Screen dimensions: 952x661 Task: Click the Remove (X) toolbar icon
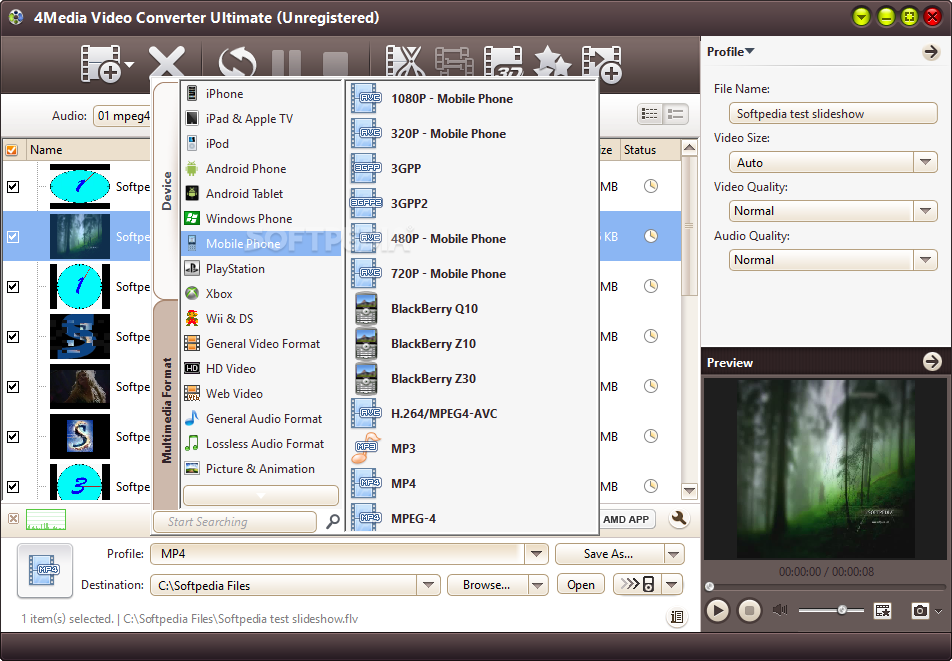(167, 63)
